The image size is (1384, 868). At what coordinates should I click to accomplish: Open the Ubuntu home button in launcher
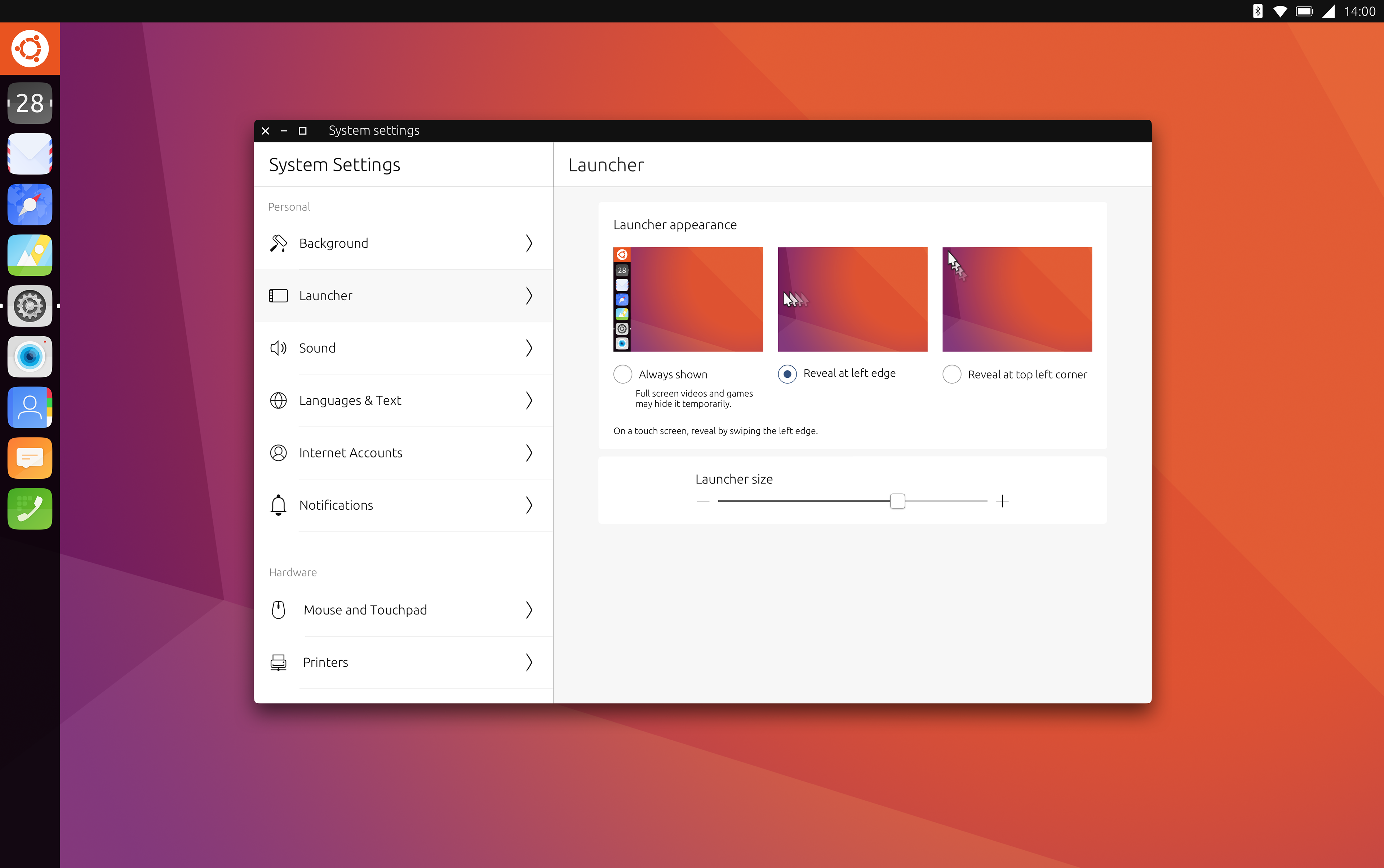tap(30, 49)
